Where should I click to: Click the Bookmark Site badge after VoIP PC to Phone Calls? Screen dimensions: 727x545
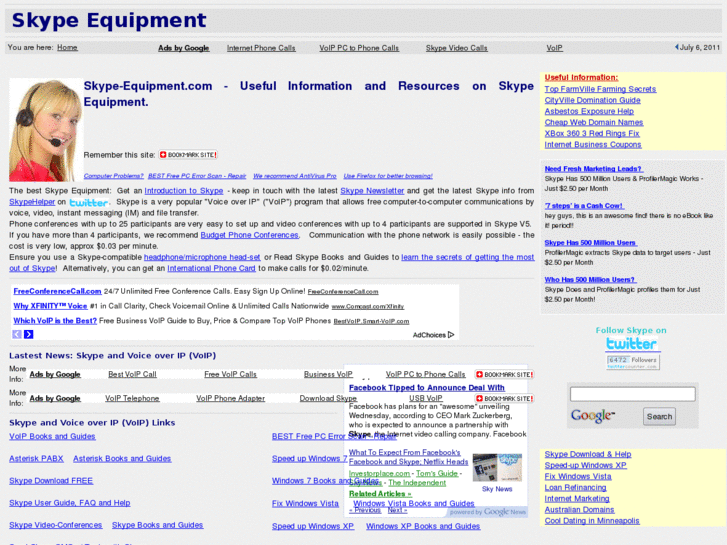tap(504, 374)
